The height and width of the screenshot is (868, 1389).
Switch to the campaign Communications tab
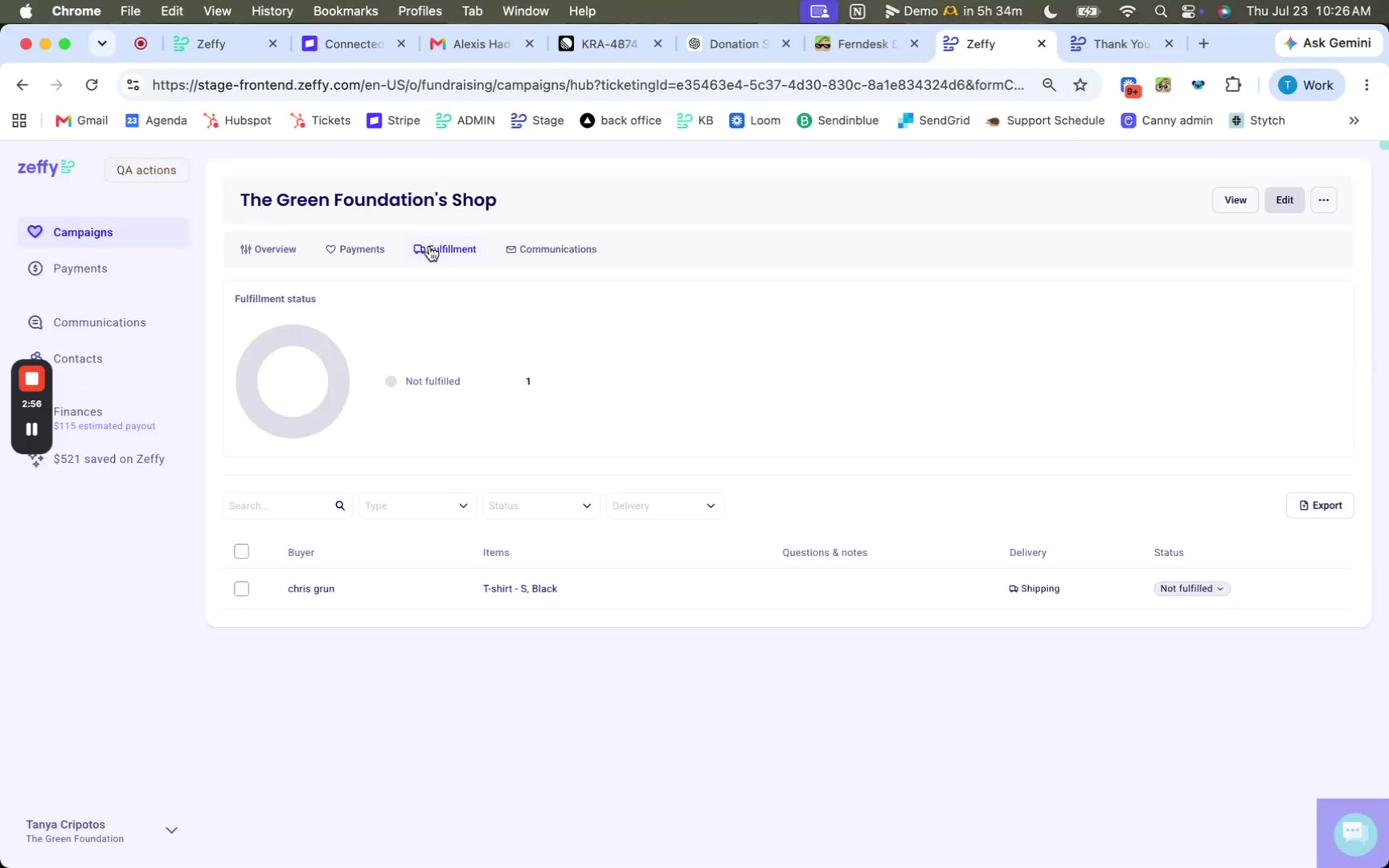point(551,249)
